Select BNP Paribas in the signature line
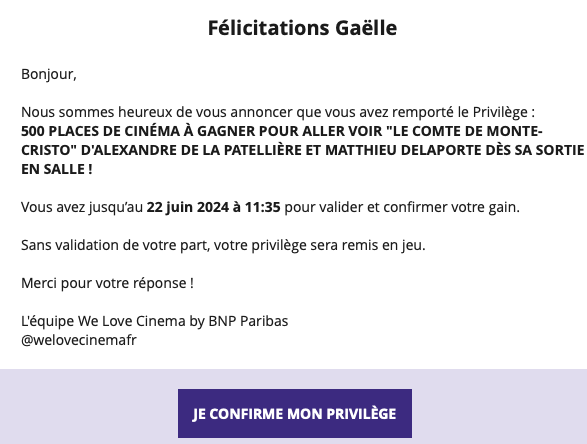 (x=248, y=321)
